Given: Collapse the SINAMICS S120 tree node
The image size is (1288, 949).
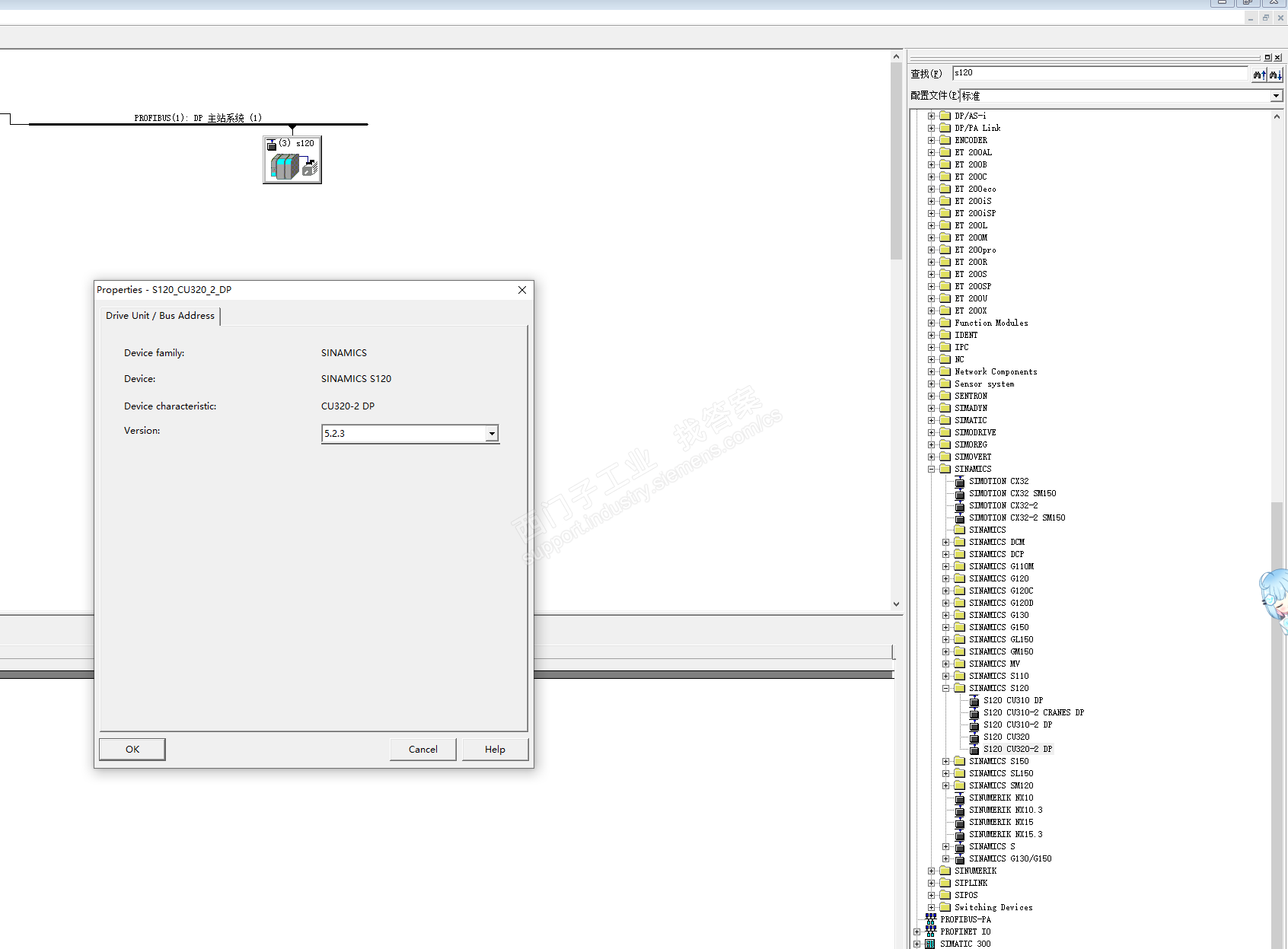Looking at the screenshot, I should point(946,688).
